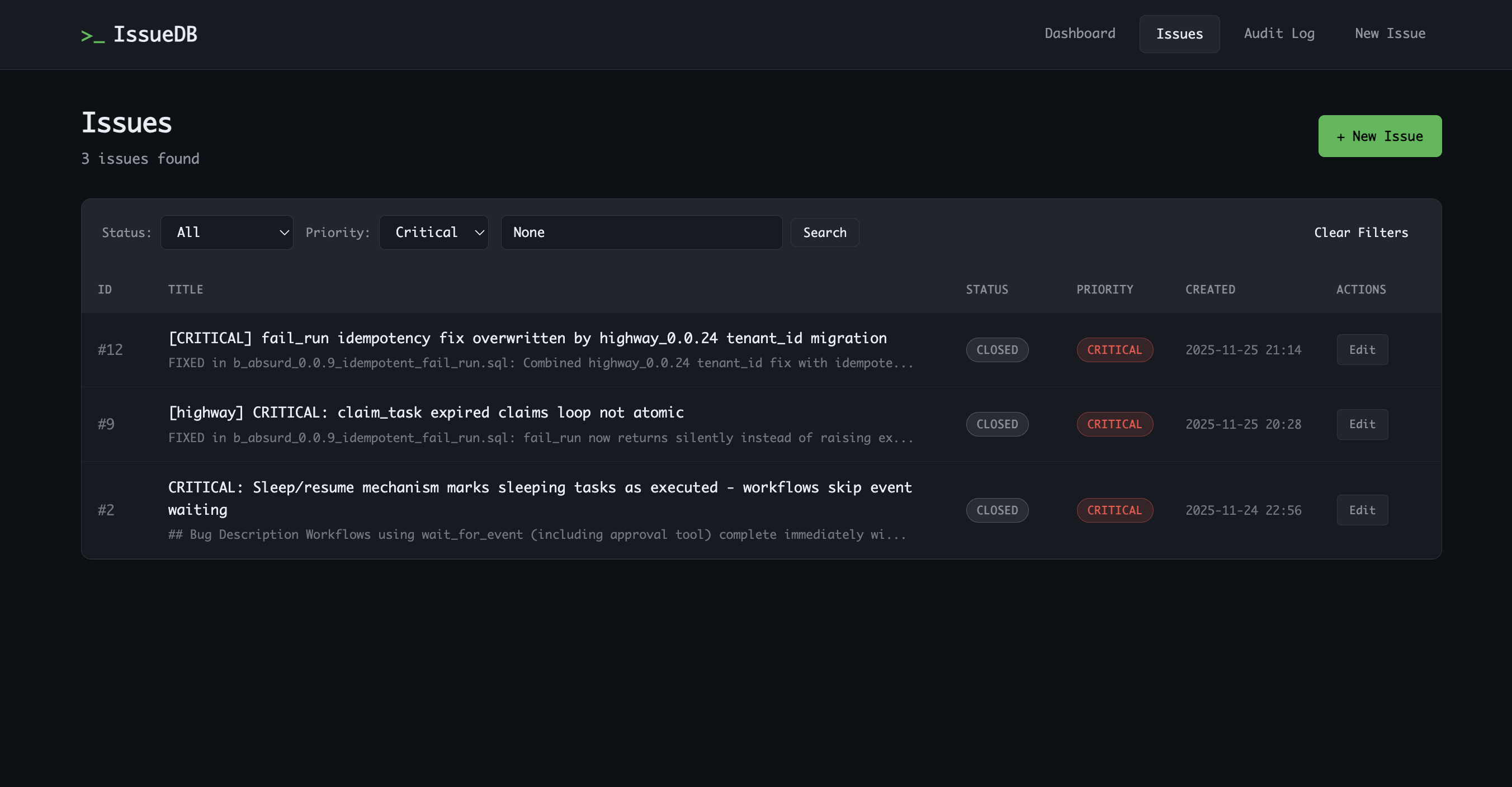This screenshot has height=787, width=1512.
Task: Open the Audit Log page
Action: click(1278, 34)
